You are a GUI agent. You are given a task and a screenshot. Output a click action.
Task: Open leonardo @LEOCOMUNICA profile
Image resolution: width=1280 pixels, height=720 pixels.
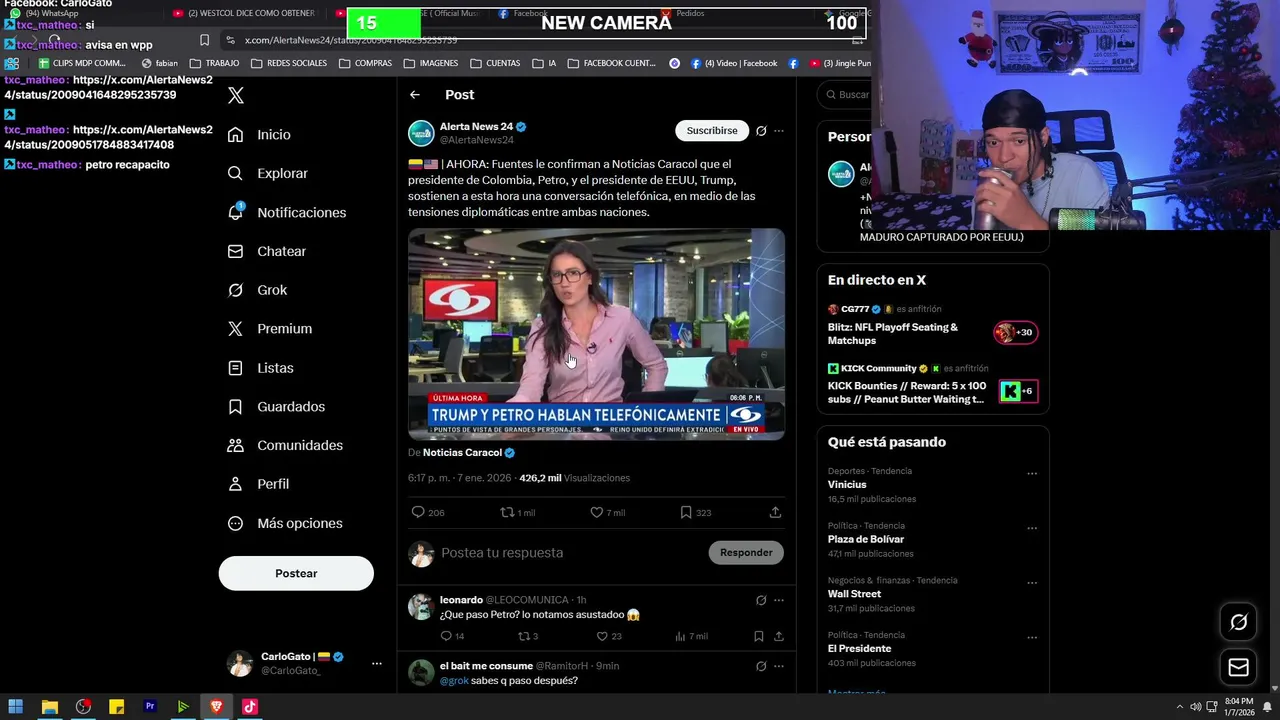tap(461, 600)
